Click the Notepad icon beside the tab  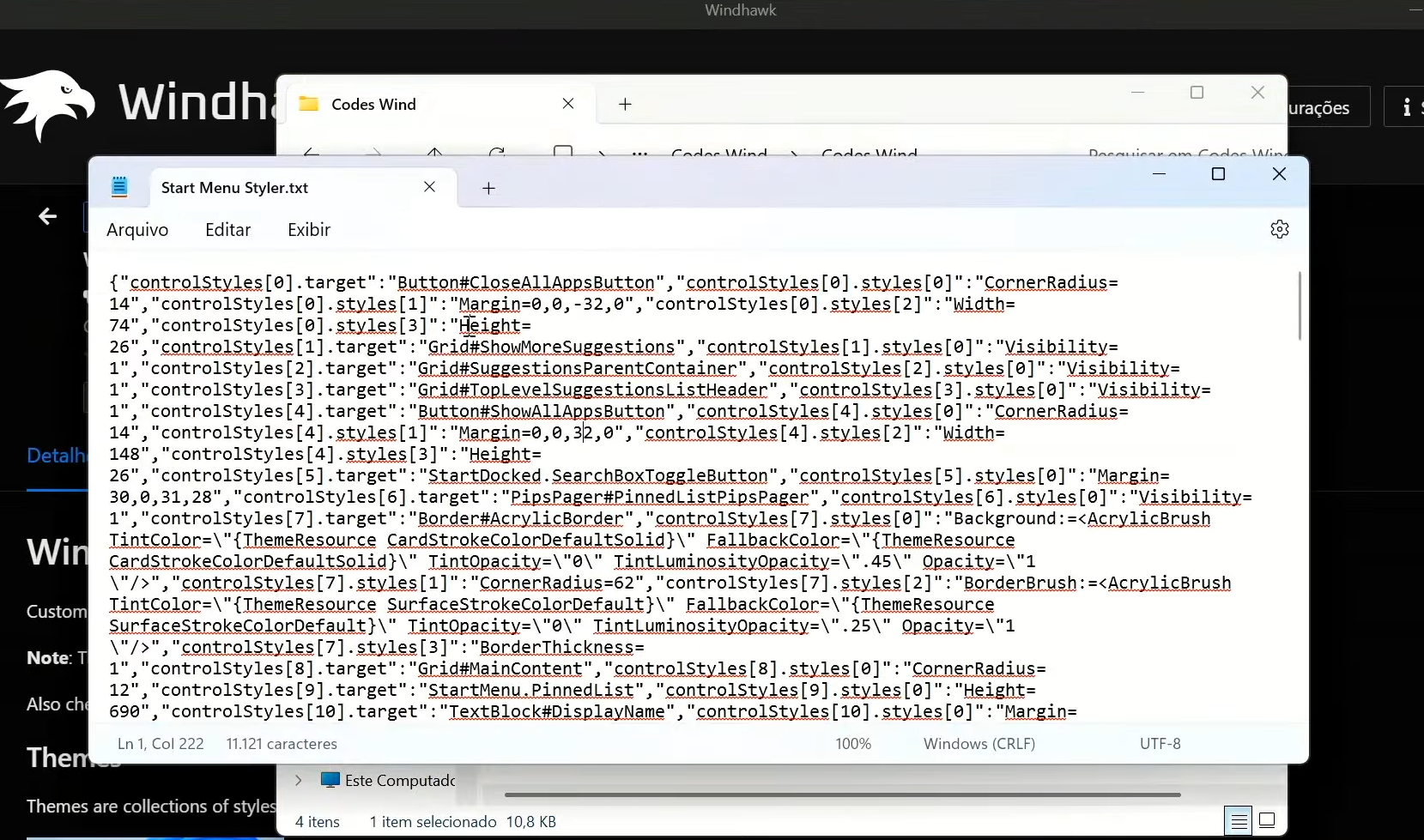coord(119,187)
